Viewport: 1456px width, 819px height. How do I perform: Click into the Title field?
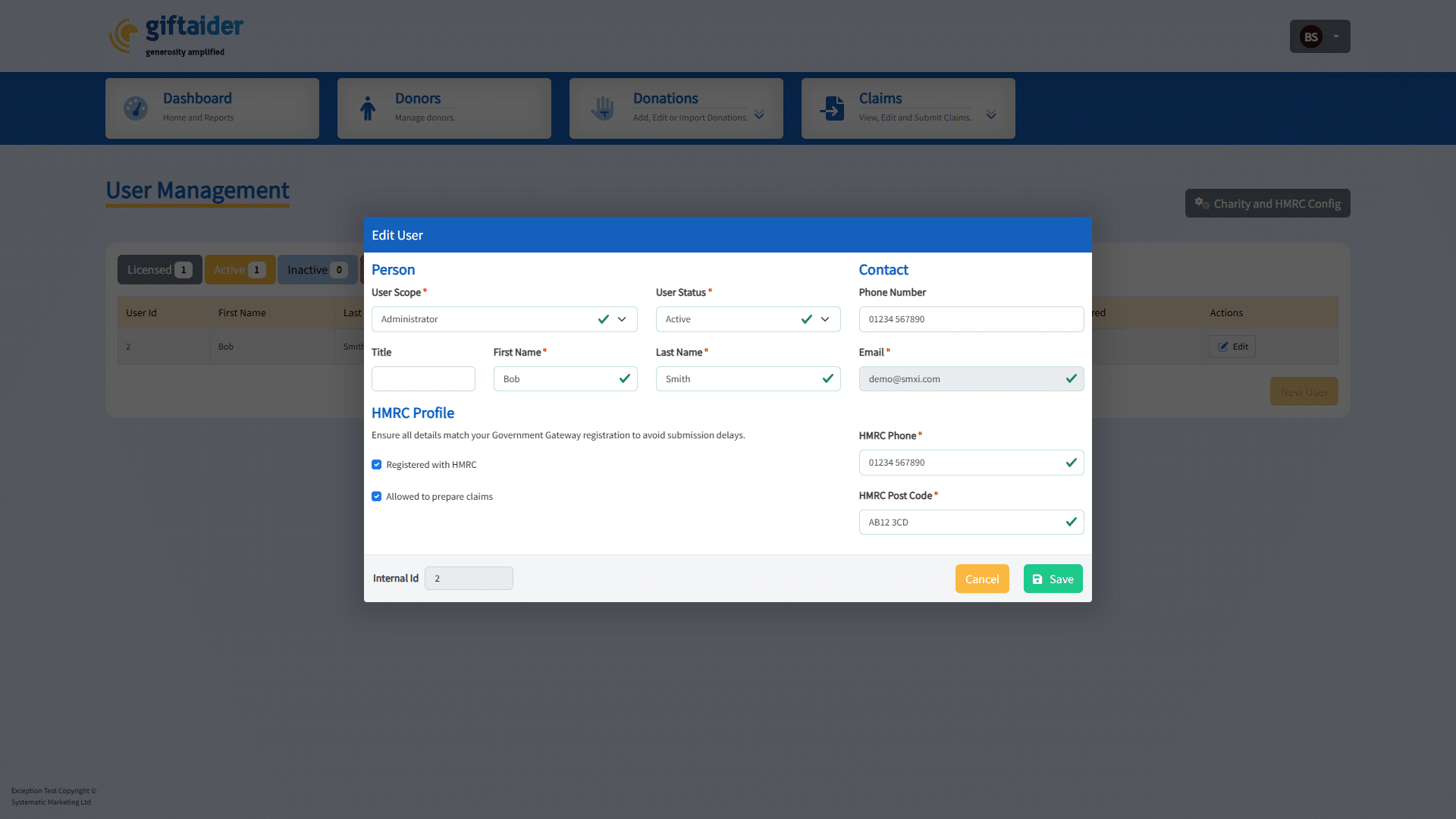pyautogui.click(x=423, y=379)
